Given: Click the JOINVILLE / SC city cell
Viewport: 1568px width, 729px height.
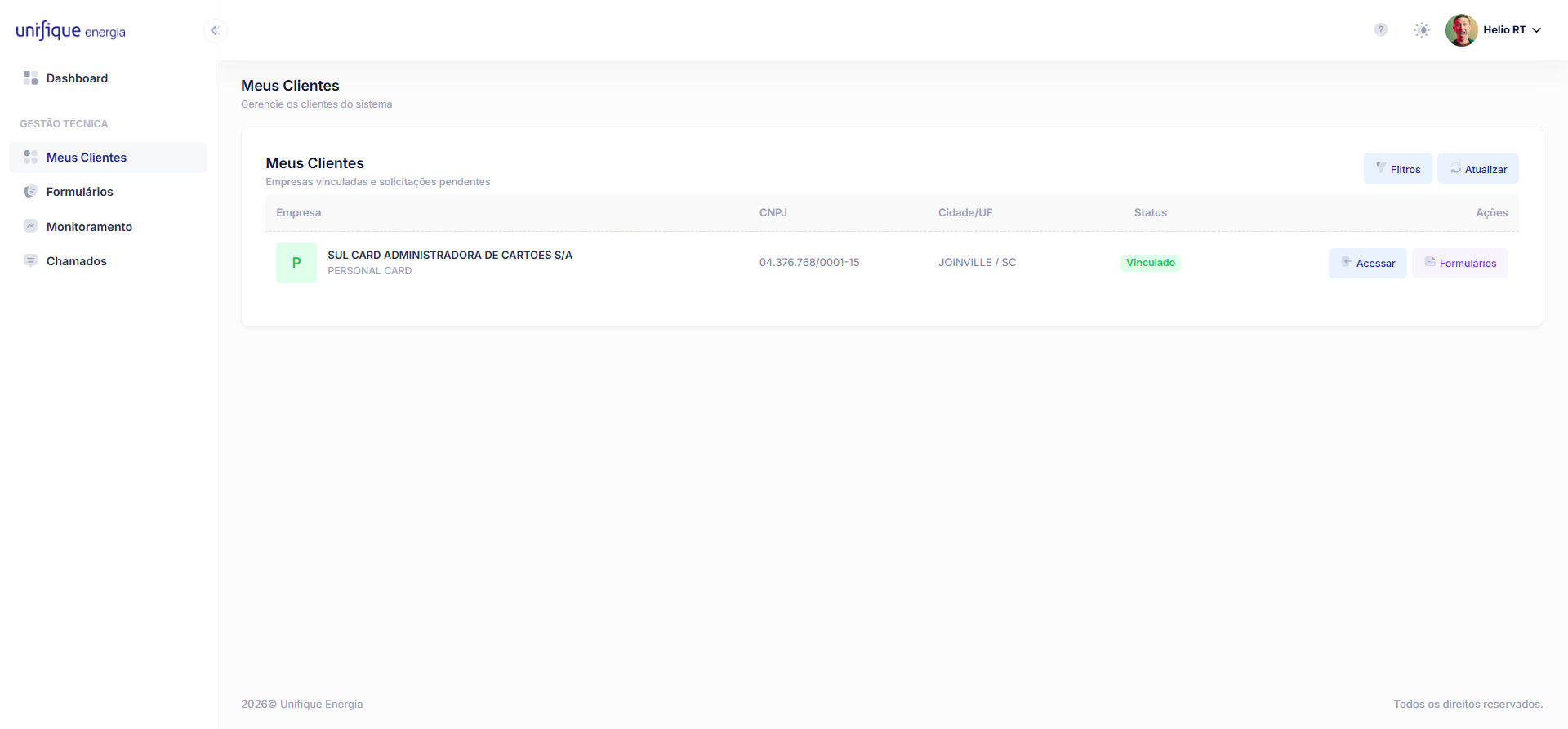Looking at the screenshot, I should coord(978,263).
